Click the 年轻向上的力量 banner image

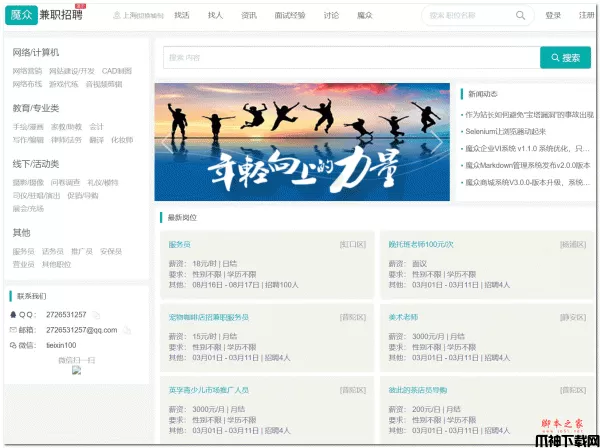[x=302, y=142]
